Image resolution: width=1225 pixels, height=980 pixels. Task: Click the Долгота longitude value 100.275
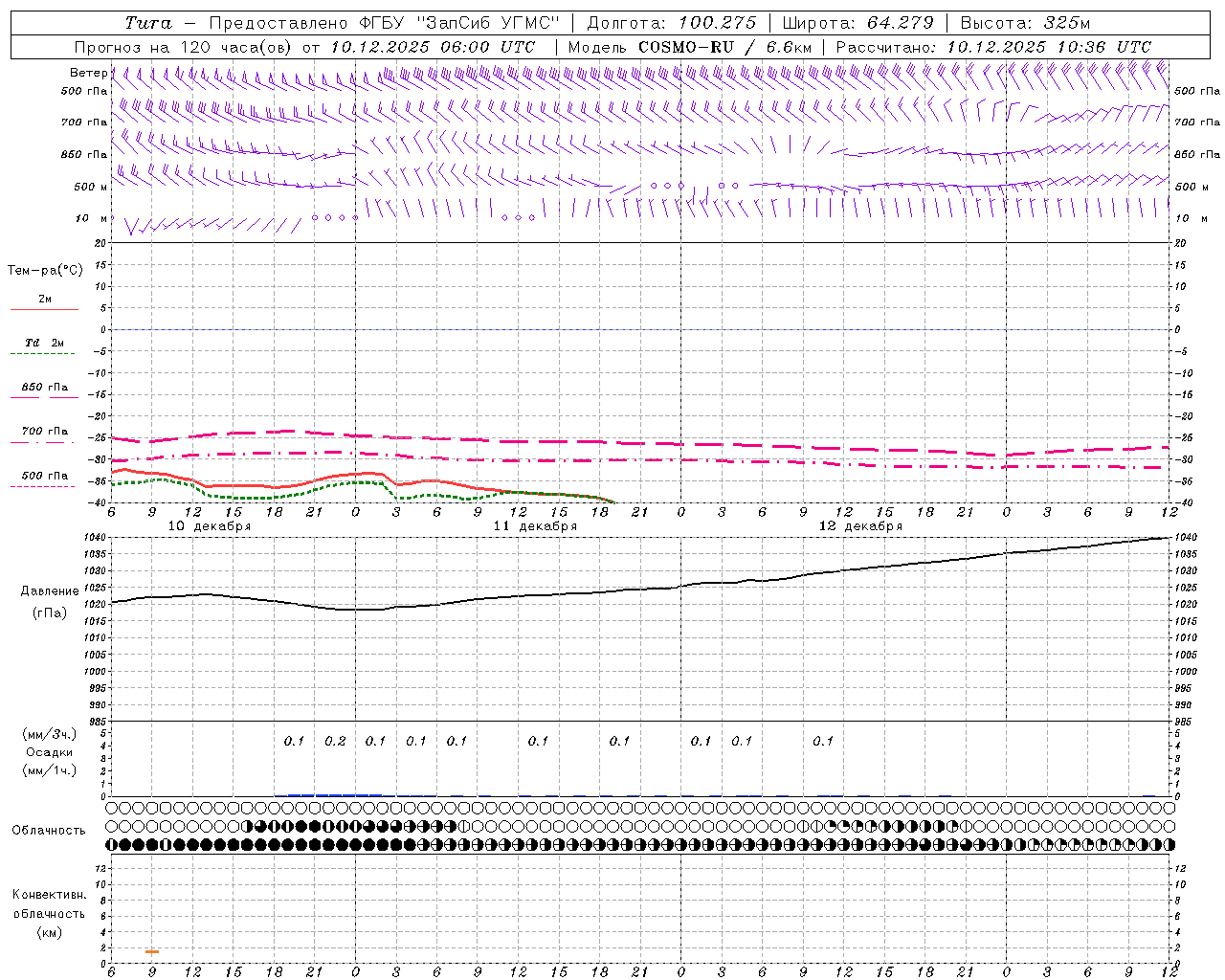point(717,23)
